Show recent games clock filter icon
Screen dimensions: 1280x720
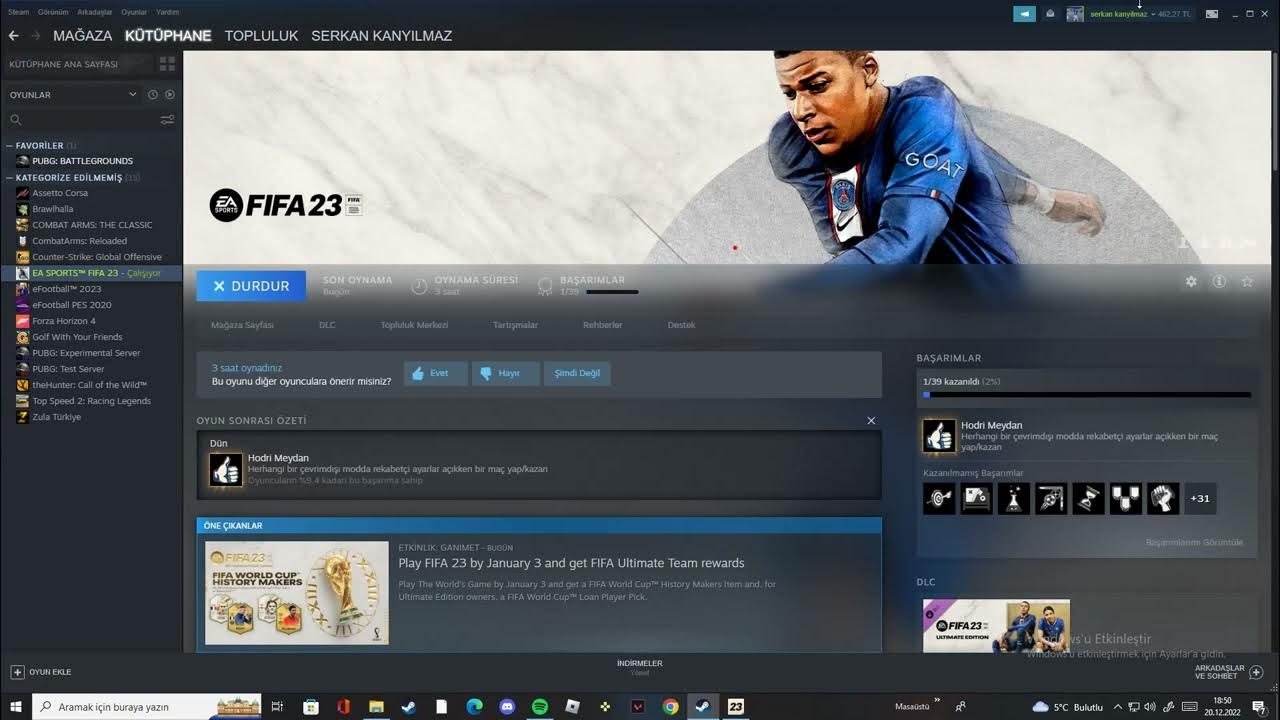click(153, 94)
